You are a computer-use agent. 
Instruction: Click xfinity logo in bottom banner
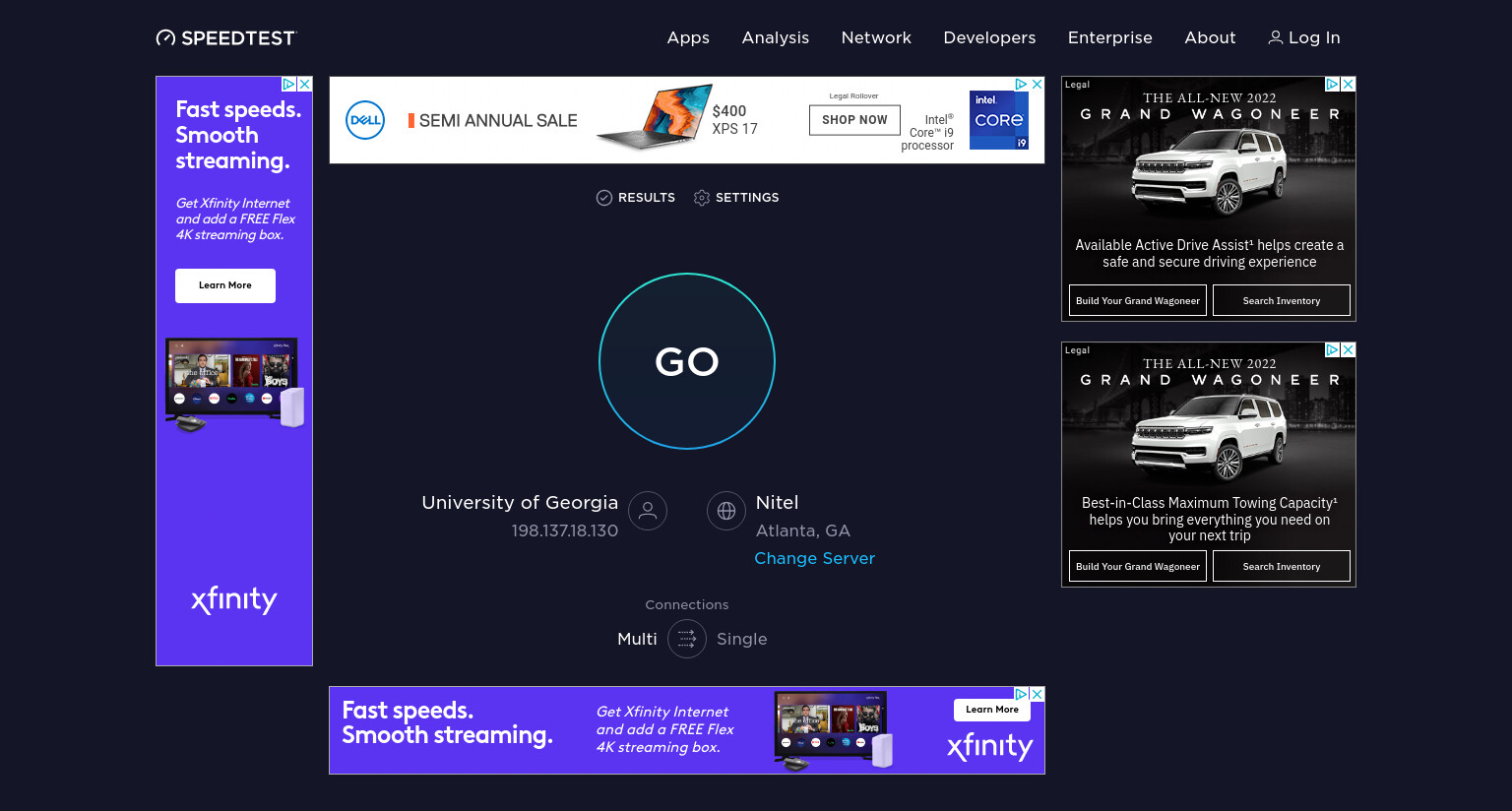point(989,747)
